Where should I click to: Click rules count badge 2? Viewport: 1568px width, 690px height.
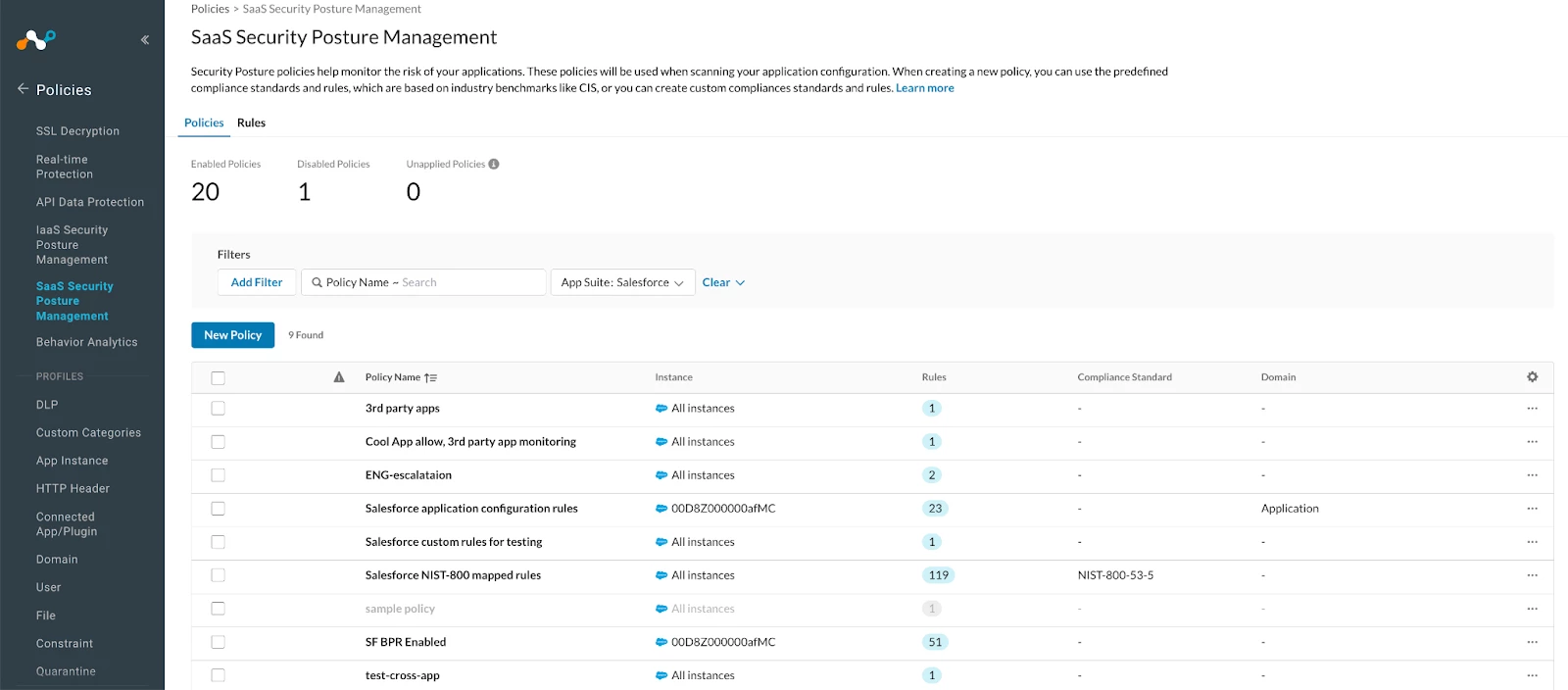932,475
